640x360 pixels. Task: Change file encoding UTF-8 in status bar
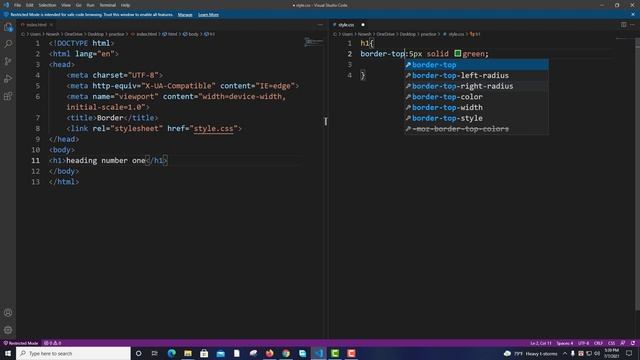pos(584,343)
